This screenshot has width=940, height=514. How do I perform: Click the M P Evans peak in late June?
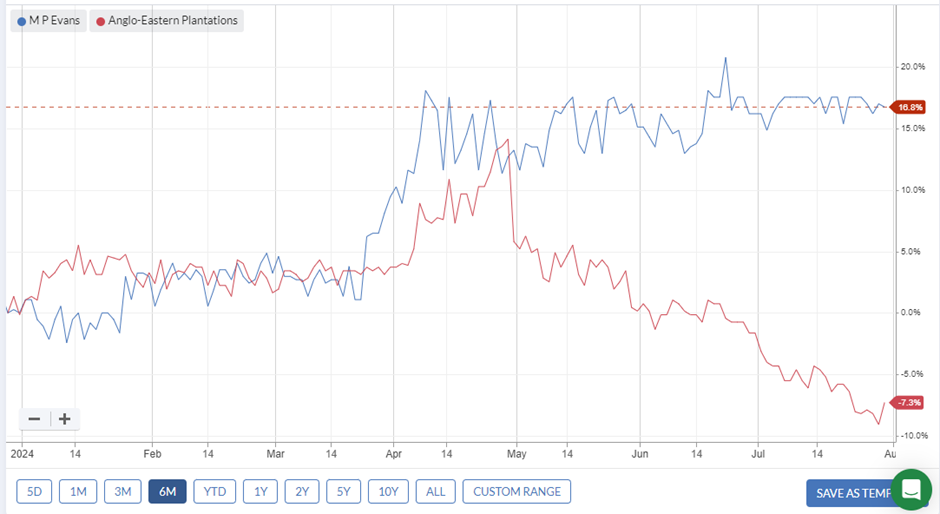point(725,58)
